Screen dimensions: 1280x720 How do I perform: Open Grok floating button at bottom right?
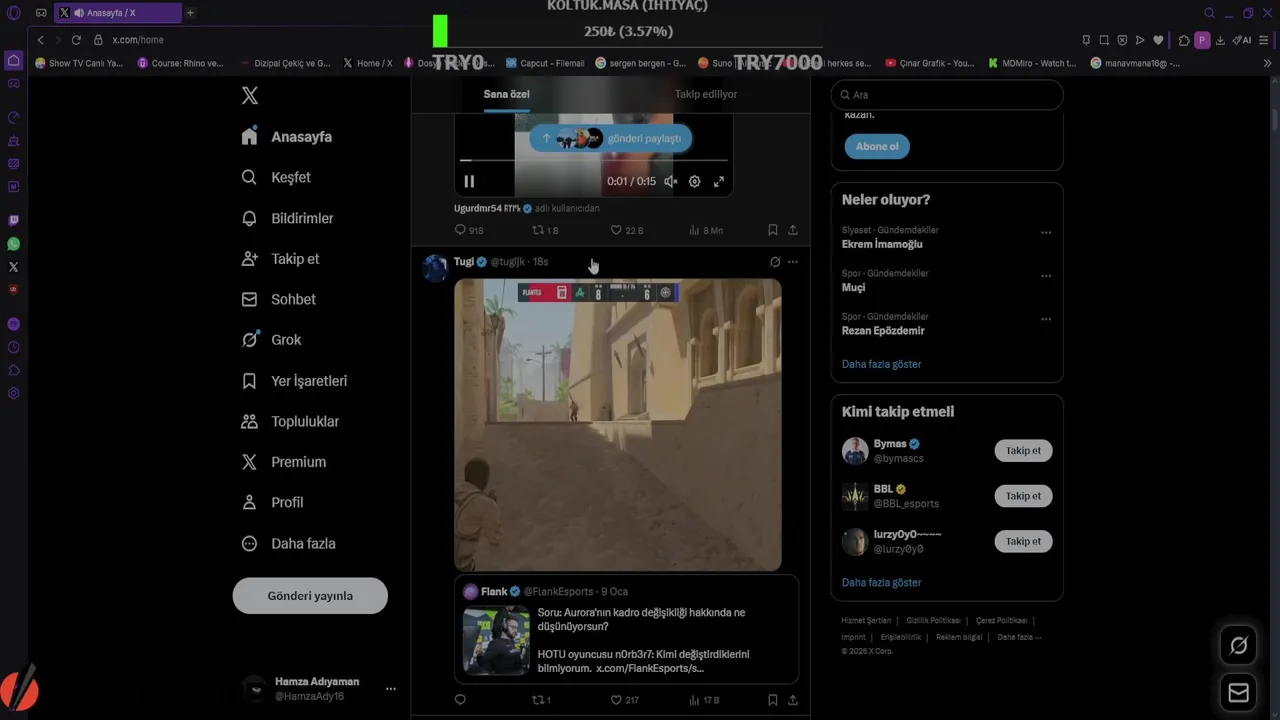1238,646
